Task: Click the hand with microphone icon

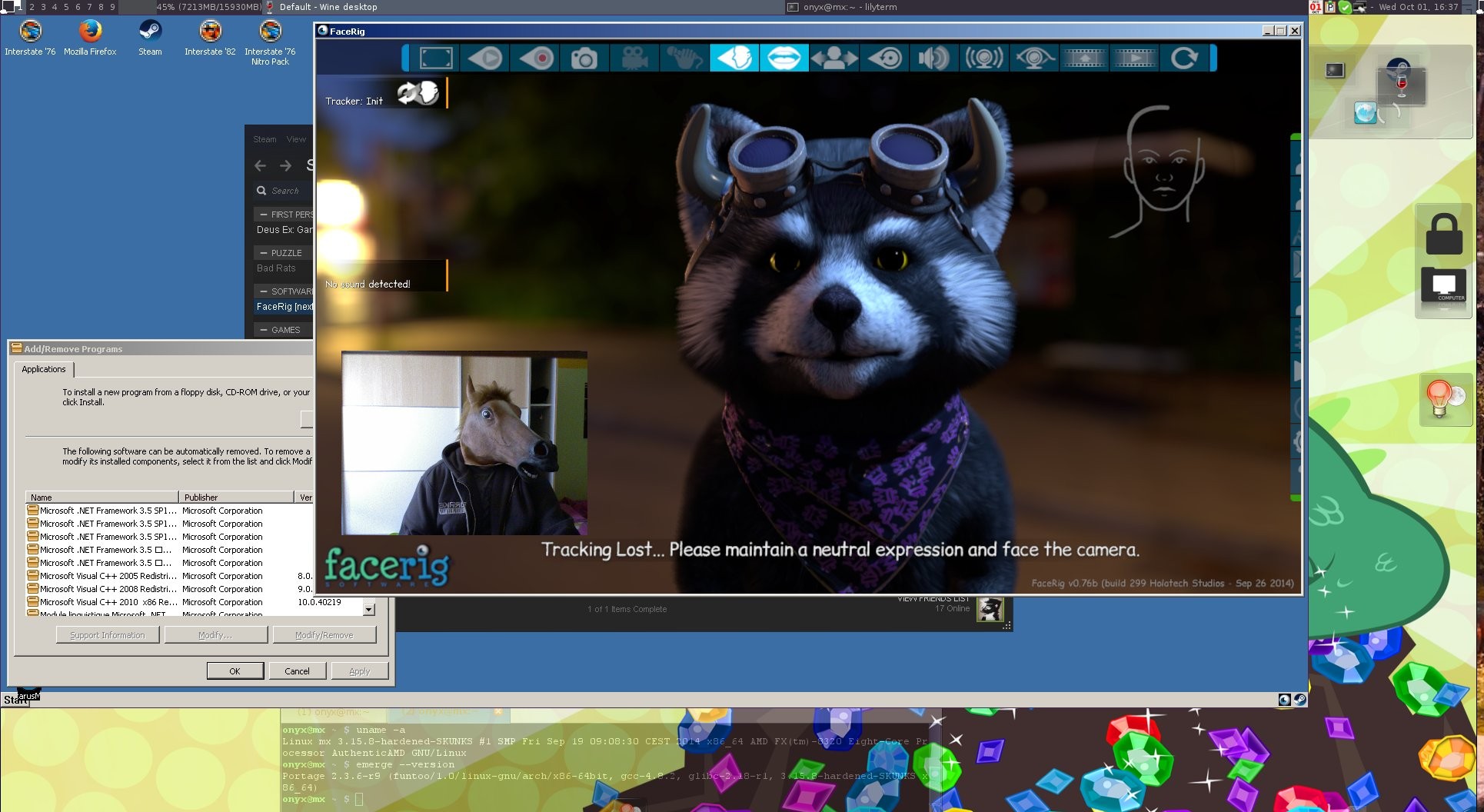Action: 684,58
